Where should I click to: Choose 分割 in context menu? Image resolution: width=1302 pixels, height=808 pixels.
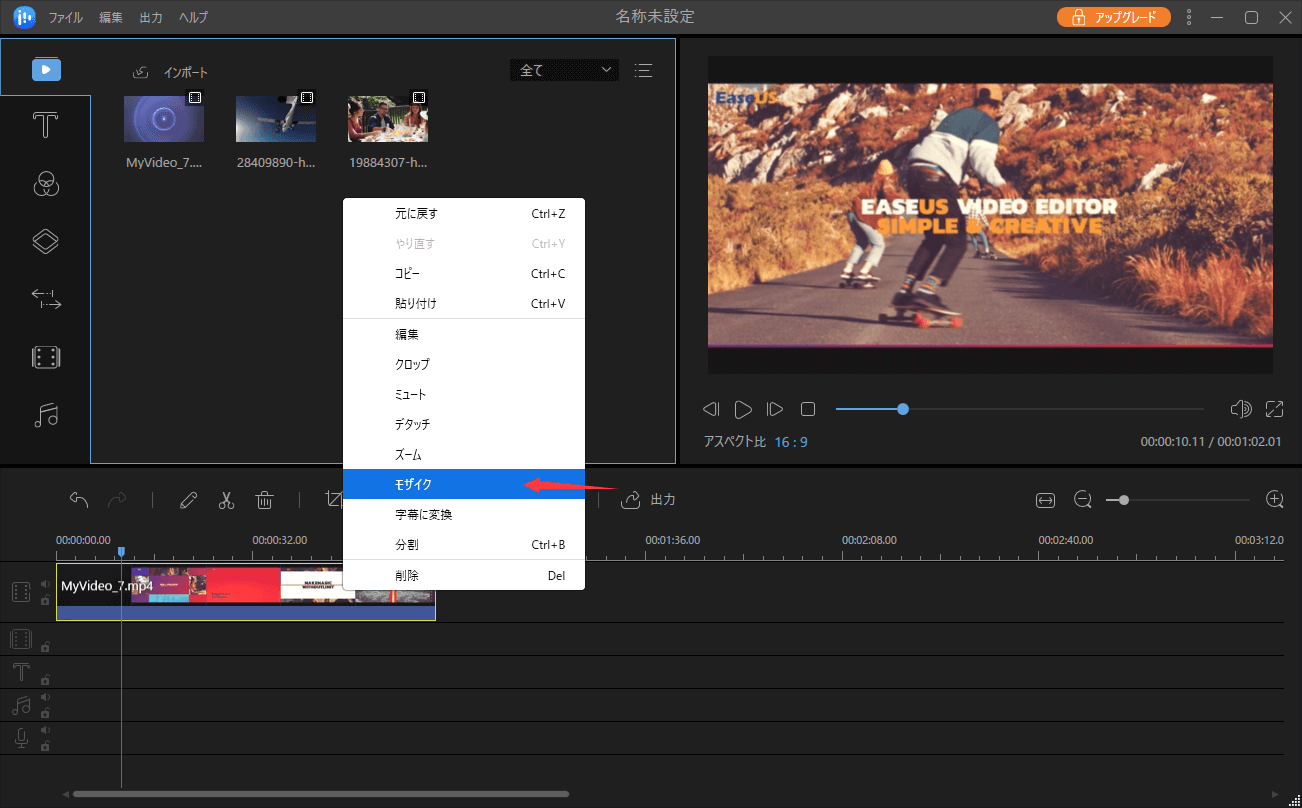[x=464, y=545]
